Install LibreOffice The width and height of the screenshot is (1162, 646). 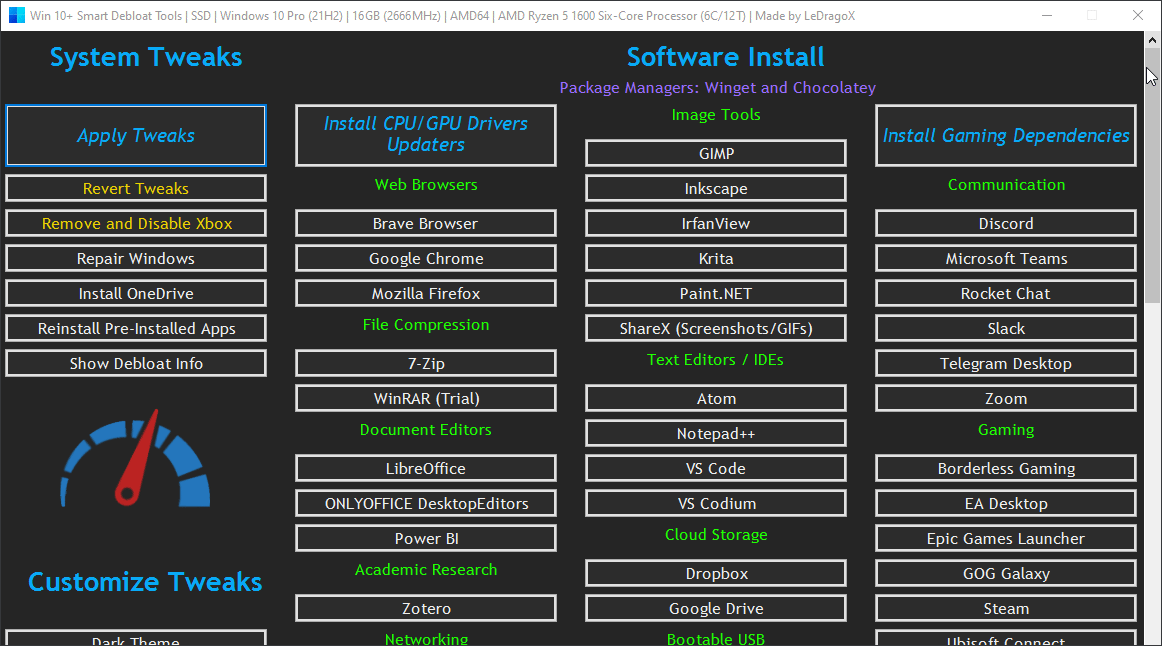tap(426, 468)
